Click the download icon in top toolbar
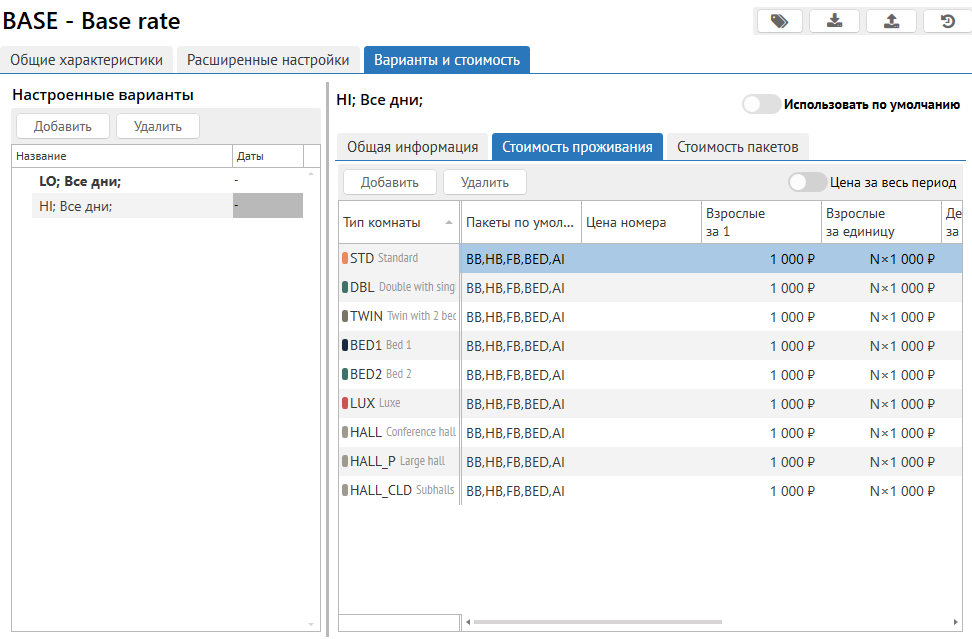The width and height of the screenshot is (972, 639). (x=834, y=21)
